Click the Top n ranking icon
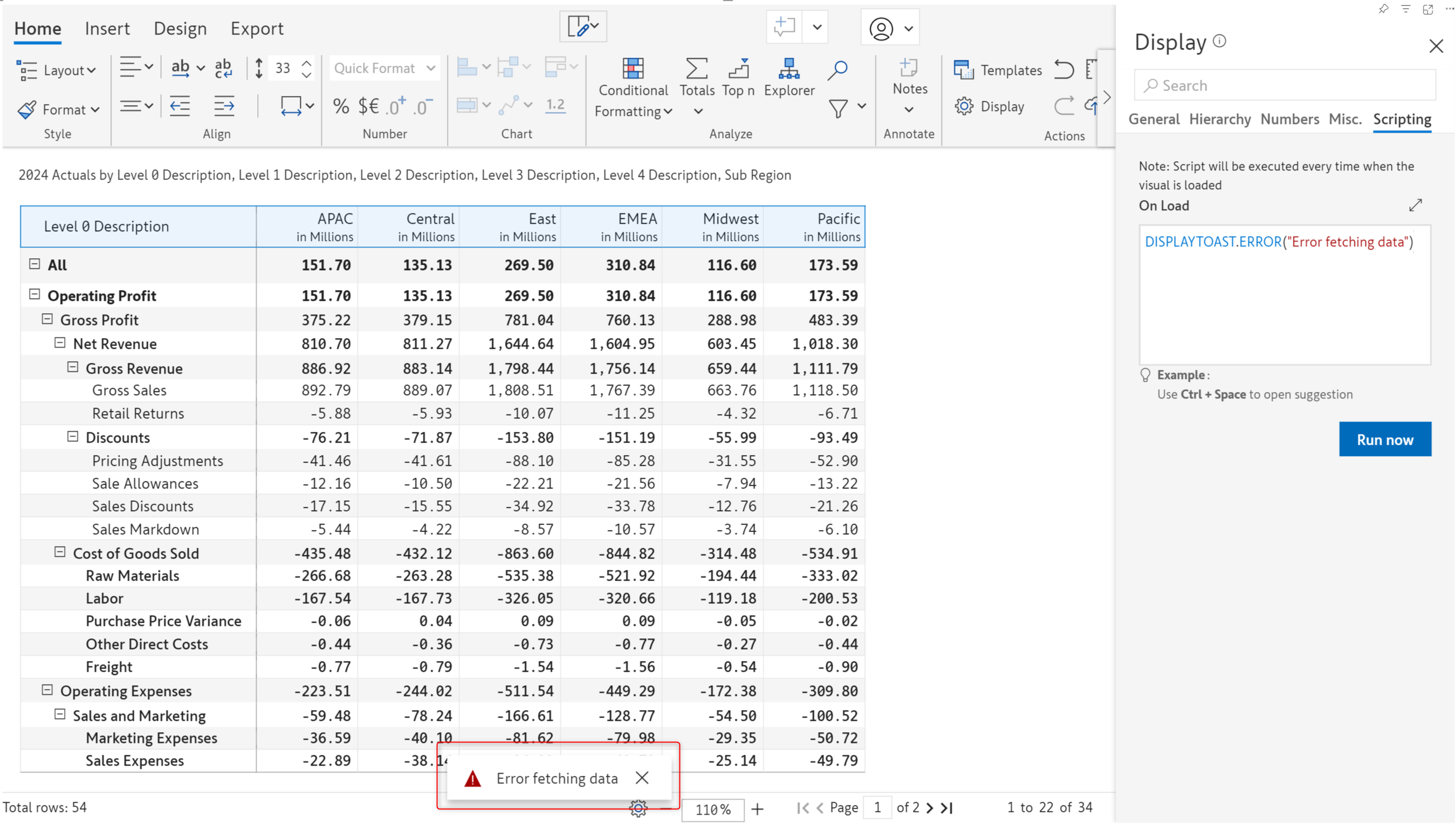Image resolution: width=1456 pixels, height=826 pixels. pyautogui.click(x=738, y=68)
